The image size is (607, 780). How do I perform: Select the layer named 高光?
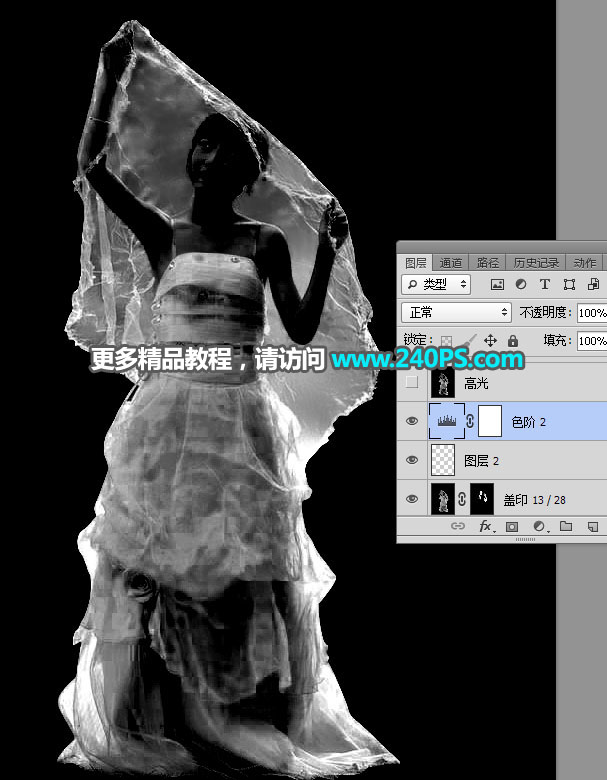476,383
